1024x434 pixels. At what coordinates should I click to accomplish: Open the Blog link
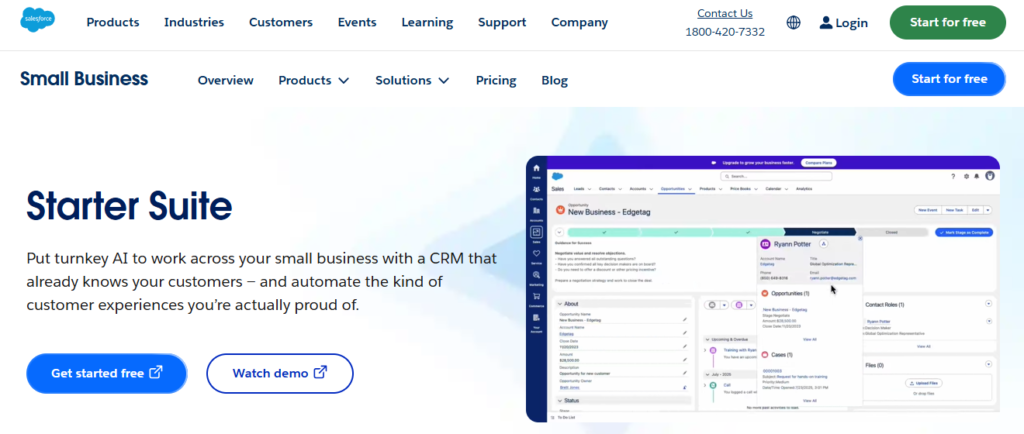(x=554, y=80)
